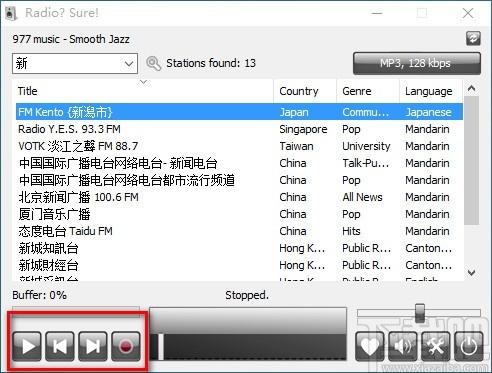Select the FM Kento station row

tap(239, 112)
